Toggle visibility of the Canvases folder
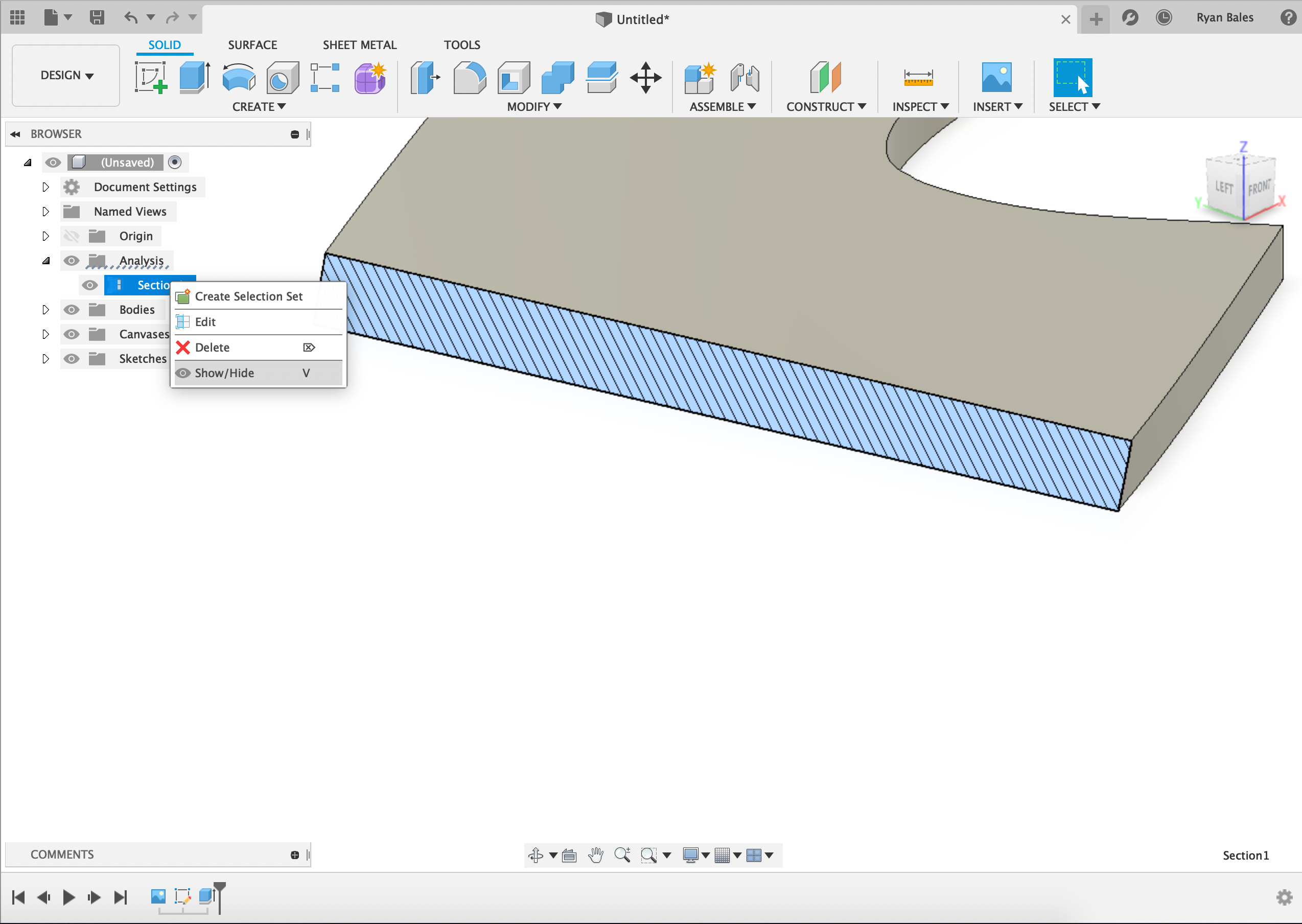The width and height of the screenshot is (1302, 924). point(71,334)
